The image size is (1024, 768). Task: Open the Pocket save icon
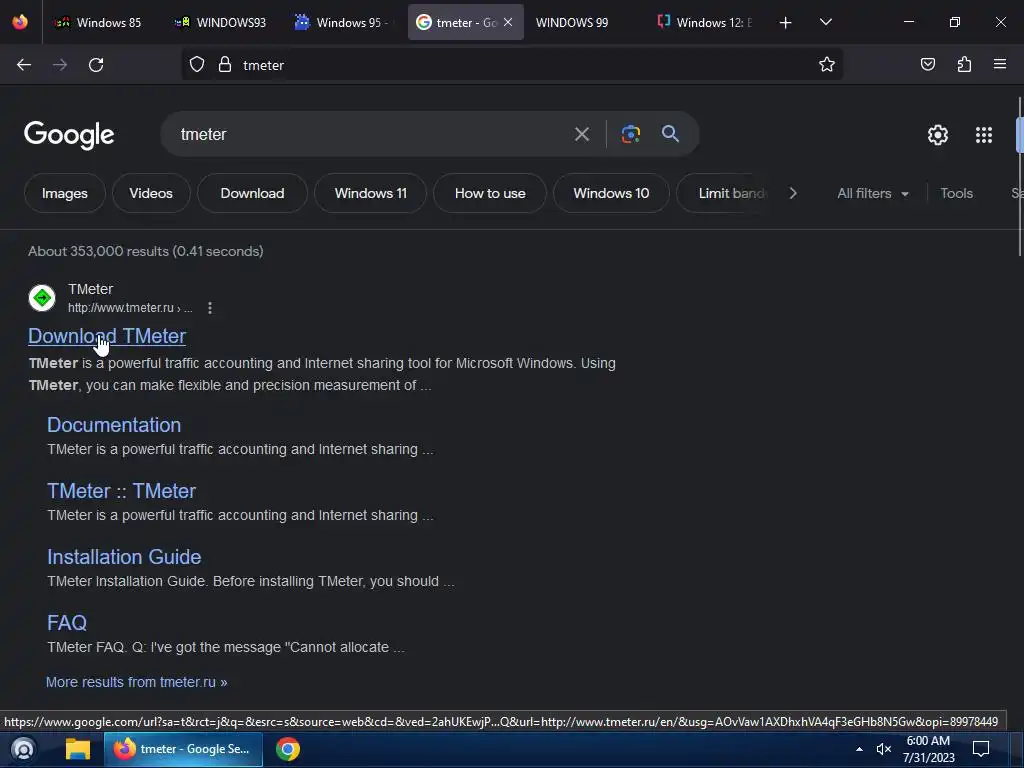tap(927, 65)
